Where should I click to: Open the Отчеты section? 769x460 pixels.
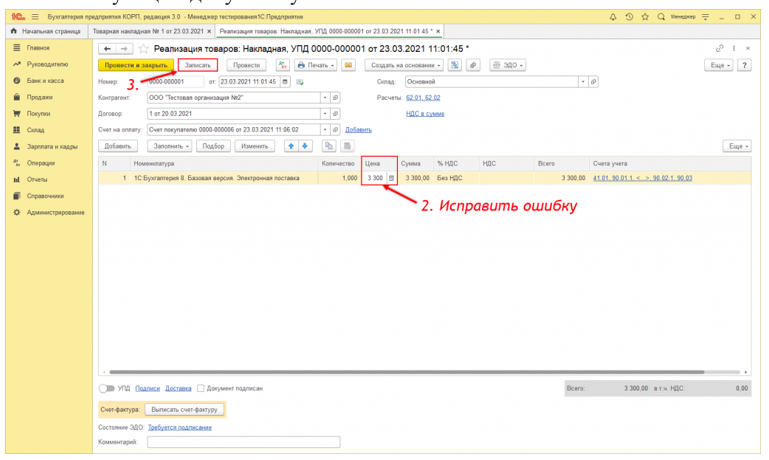(x=37, y=179)
